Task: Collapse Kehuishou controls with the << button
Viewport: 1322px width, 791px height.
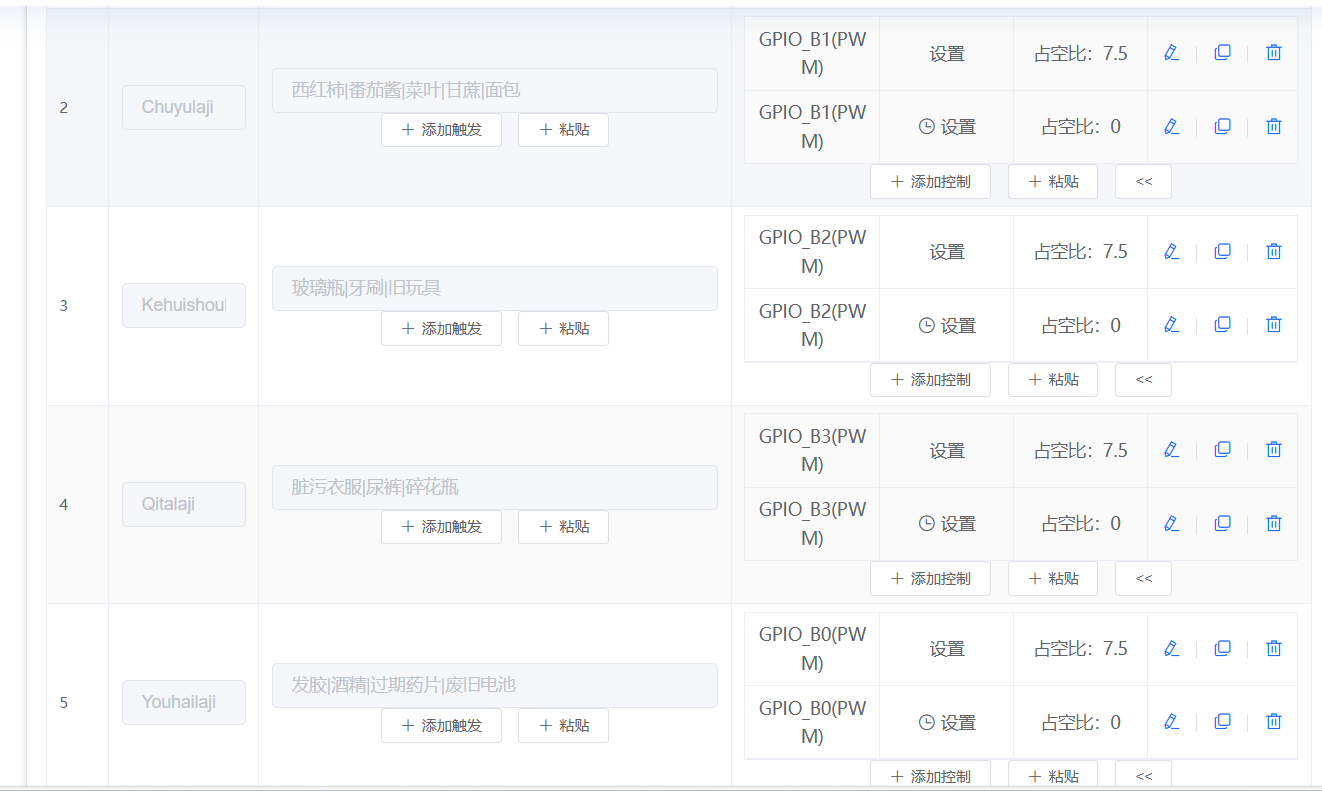Action: [1143, 380]
